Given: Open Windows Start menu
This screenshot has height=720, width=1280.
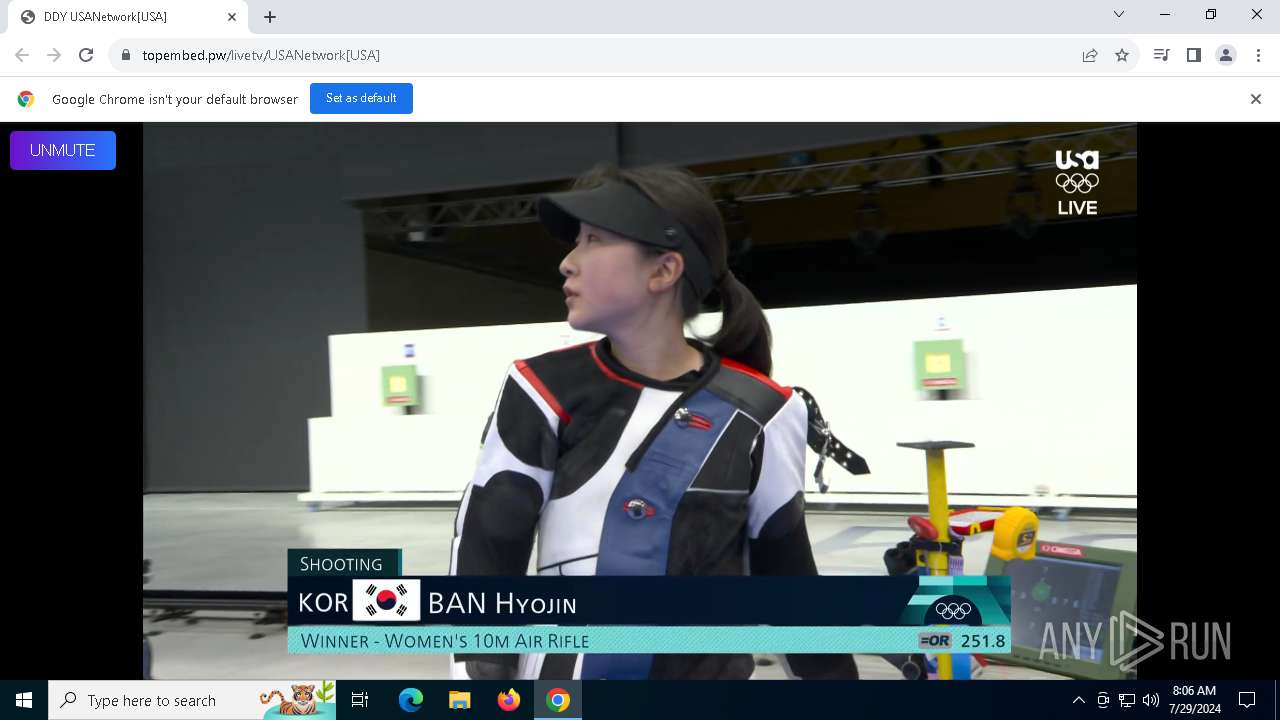Looking at the screenshot, I should click(24, 700).
